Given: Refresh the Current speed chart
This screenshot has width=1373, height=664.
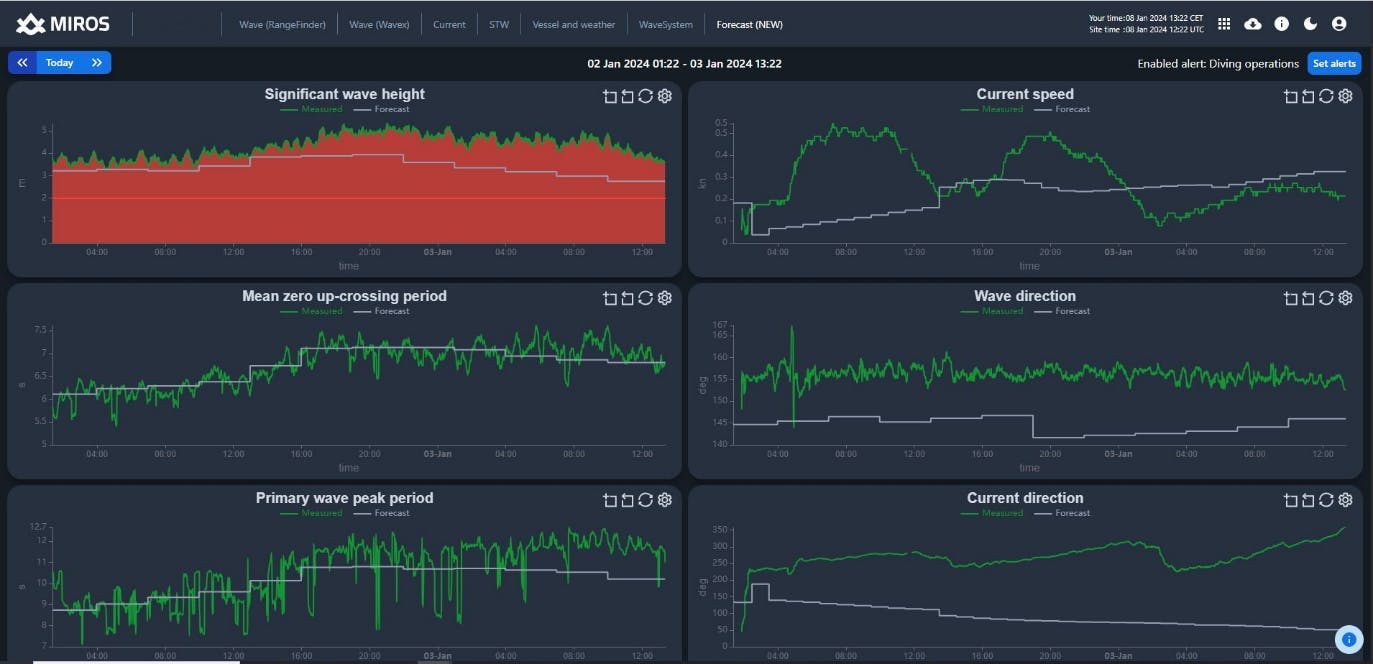Looking at the screenshot, I should (1326, 96).
